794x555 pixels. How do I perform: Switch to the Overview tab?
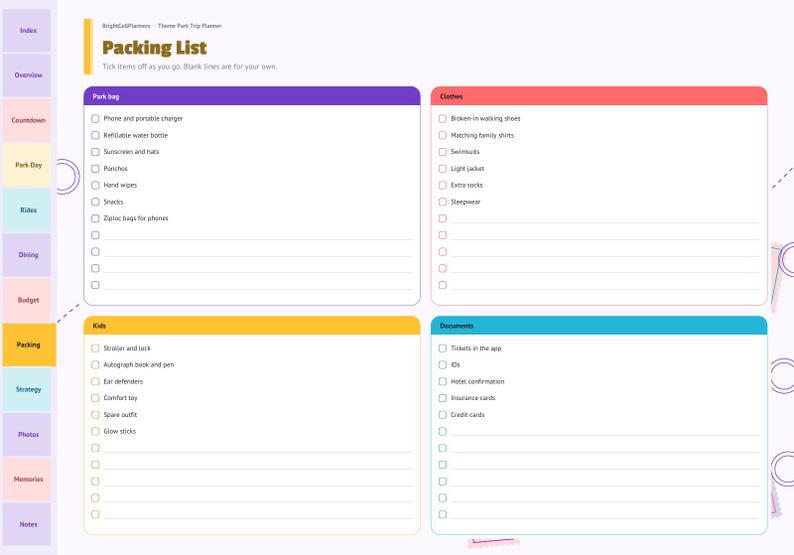27,75
